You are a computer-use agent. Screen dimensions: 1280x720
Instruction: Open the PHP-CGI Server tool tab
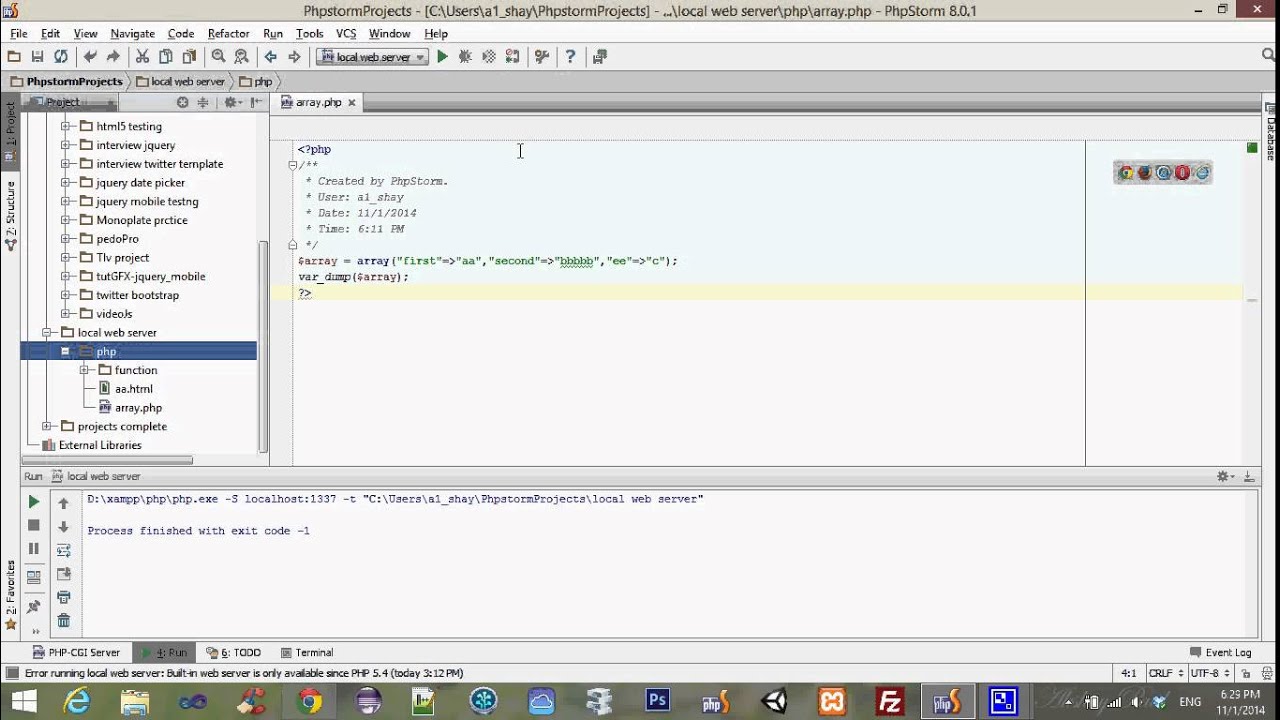tap(77, 652)
